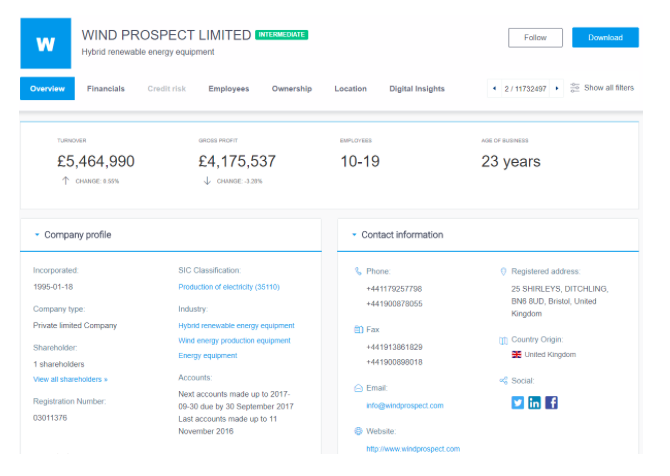The width and height of the screenshot is (670, 476).
Task: Click the website globe icon
Action: click(x=359, y=431)
